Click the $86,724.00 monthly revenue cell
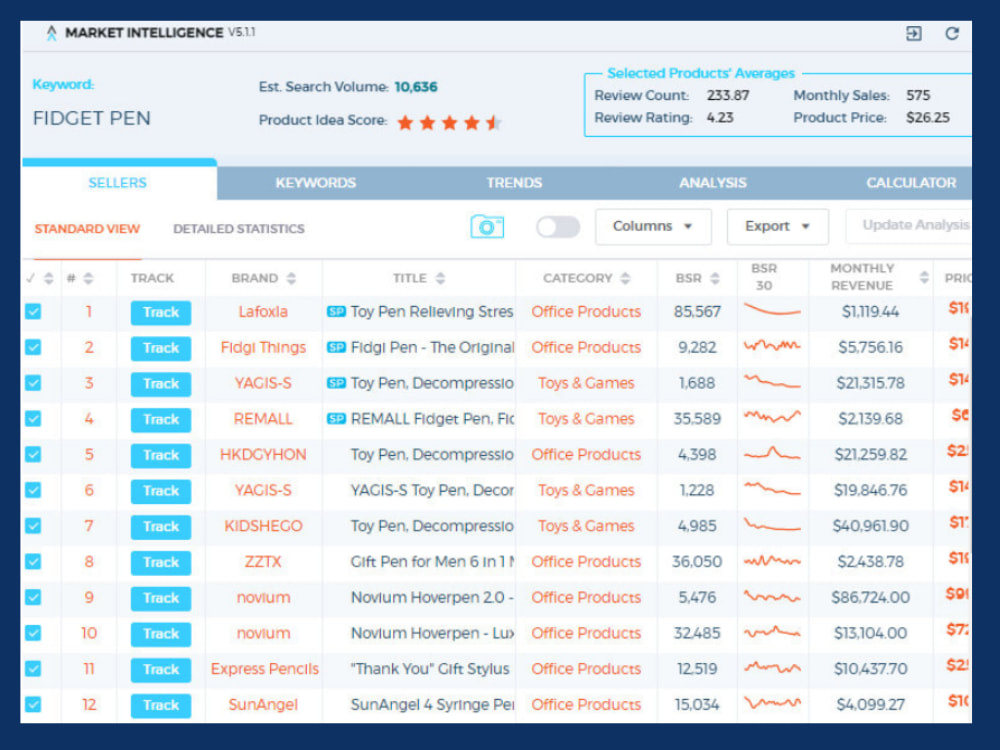This screenshot has height=750, width=1000. point(870,597)
